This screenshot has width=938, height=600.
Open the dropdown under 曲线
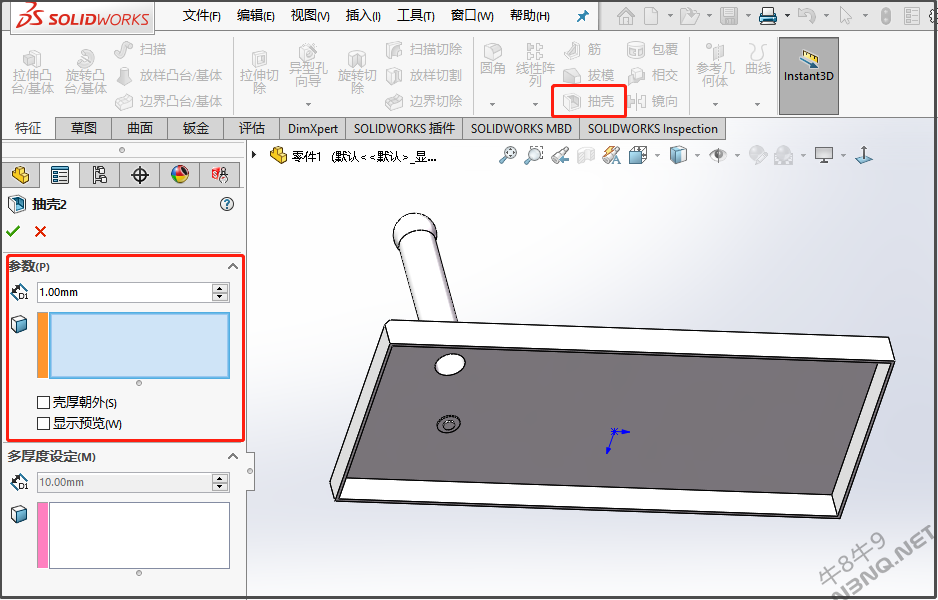[757, 105]
